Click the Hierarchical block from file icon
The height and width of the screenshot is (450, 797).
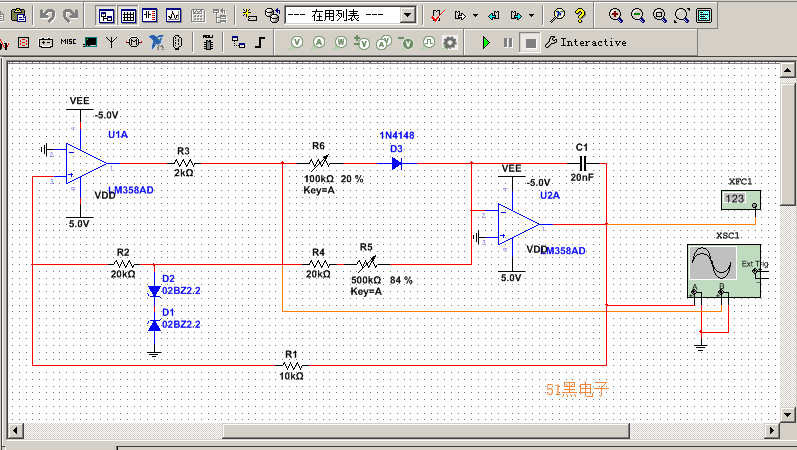point(238,42)
